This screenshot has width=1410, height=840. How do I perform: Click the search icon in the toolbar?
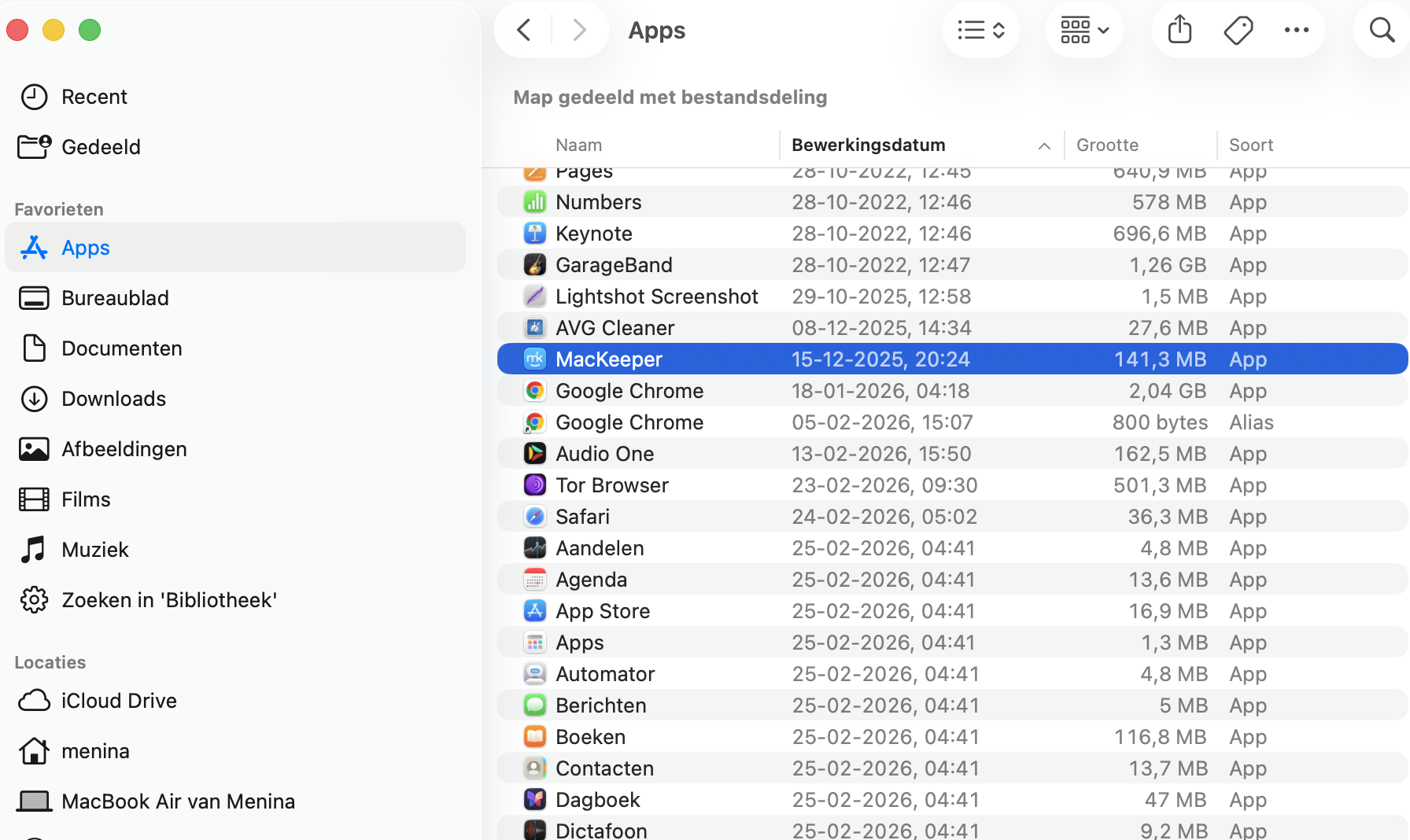click(x=1381, y=30)
